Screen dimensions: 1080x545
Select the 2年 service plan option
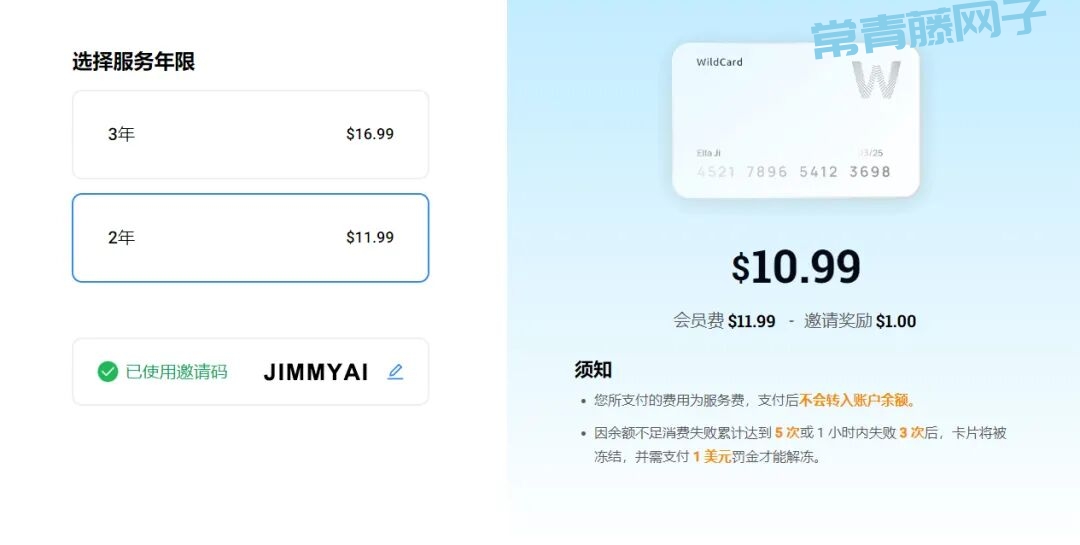click(x=251, y=238)
